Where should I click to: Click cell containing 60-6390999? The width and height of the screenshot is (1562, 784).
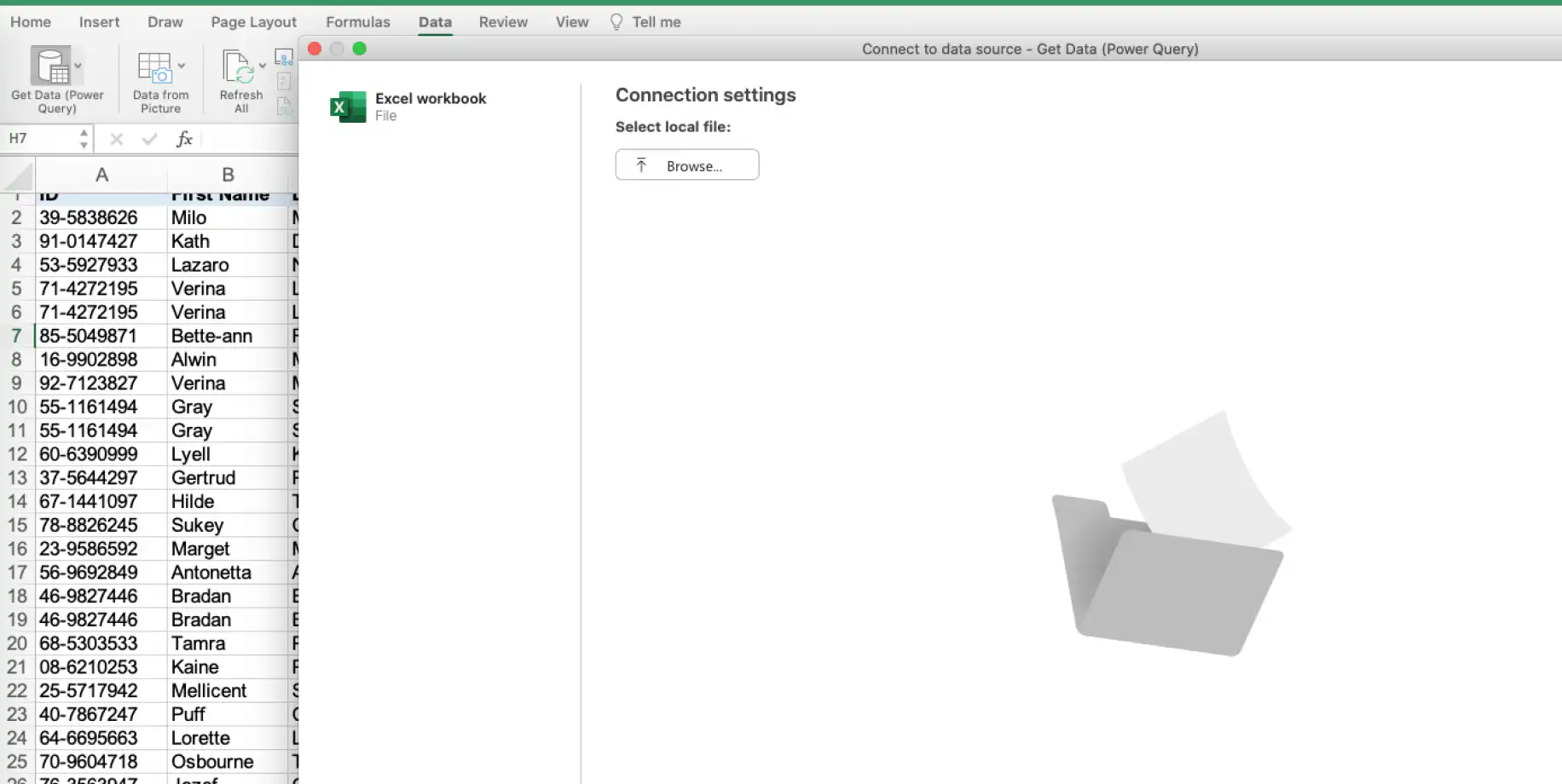[101, 454]
